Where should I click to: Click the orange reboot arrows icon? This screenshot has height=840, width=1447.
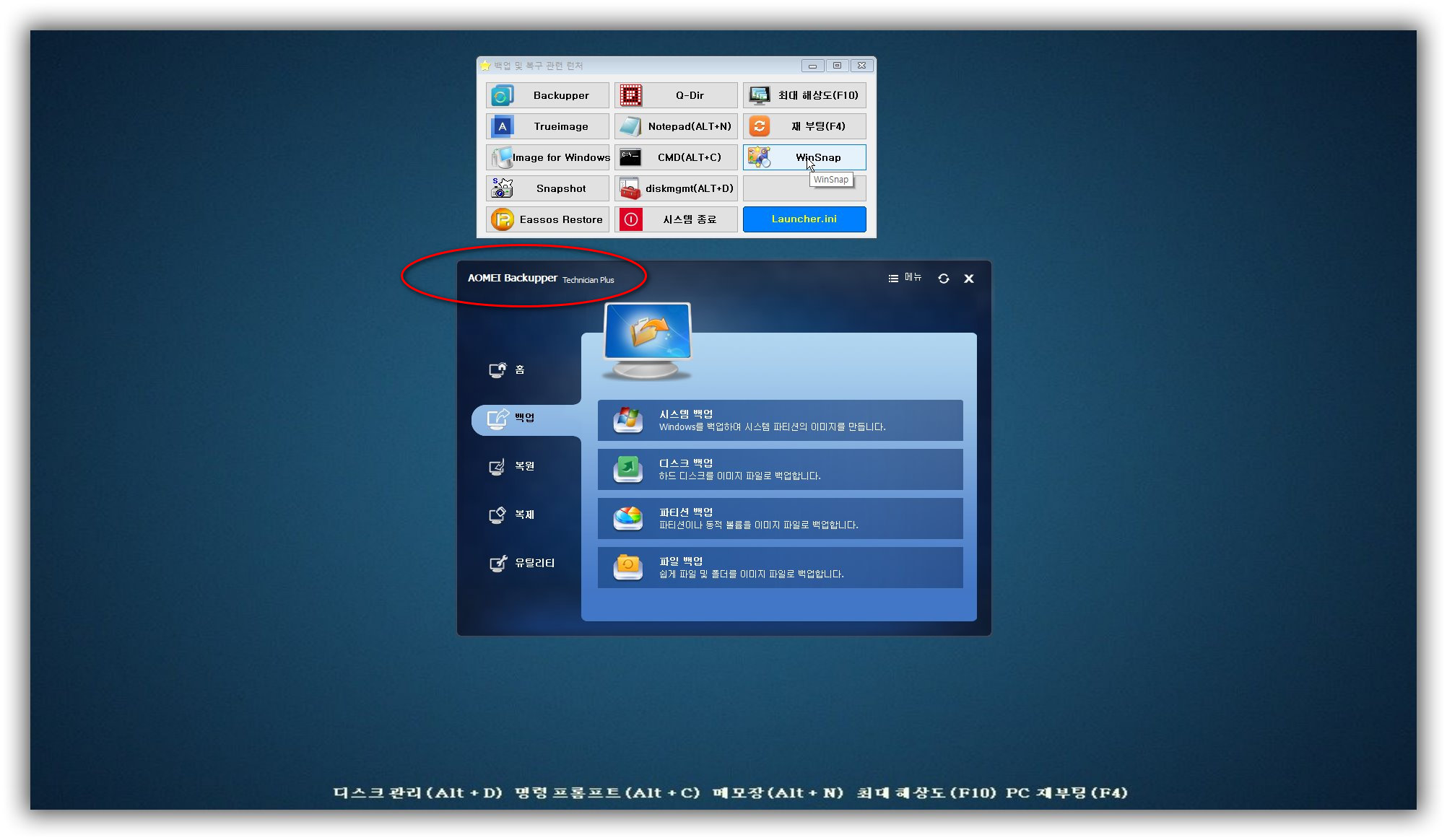coord(760,126)
